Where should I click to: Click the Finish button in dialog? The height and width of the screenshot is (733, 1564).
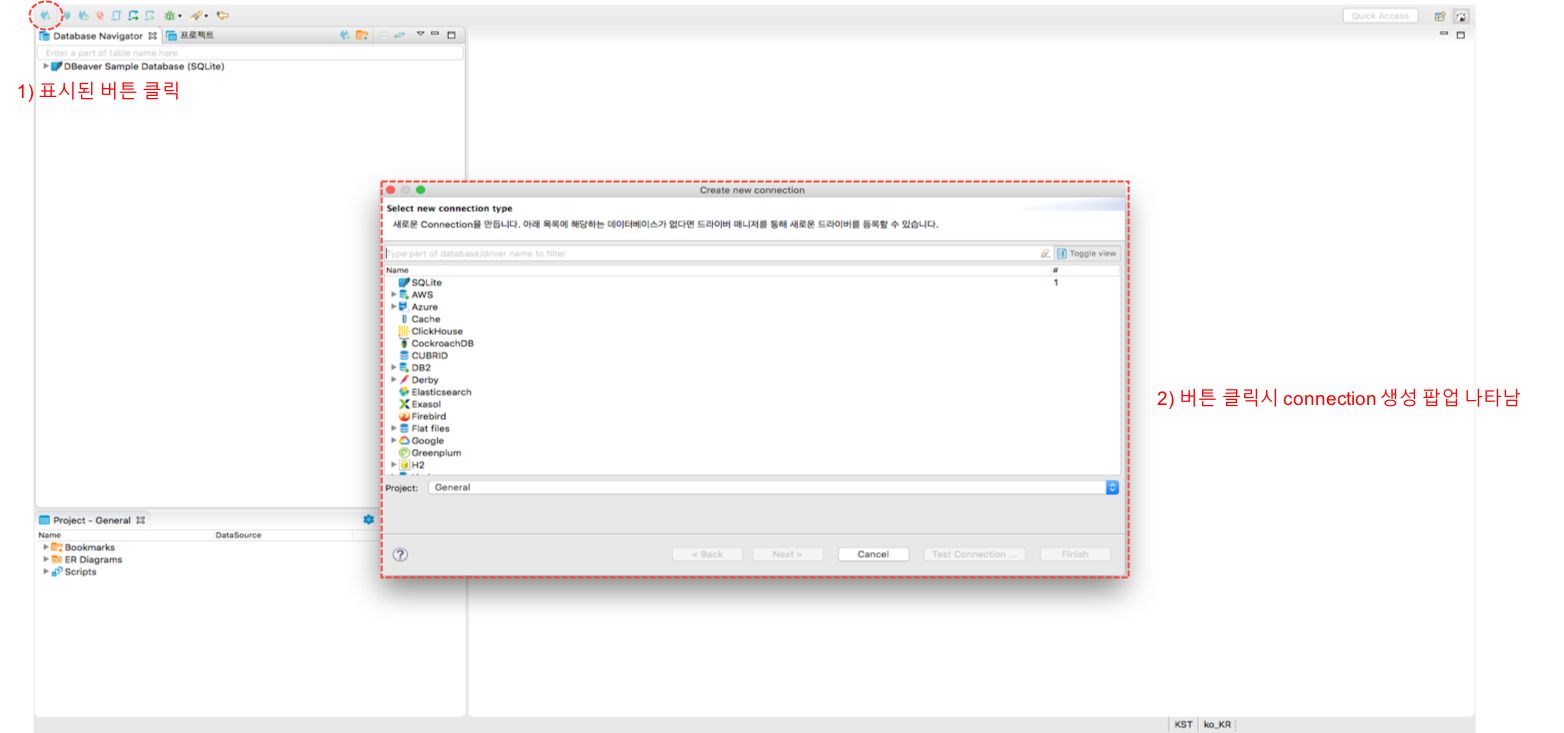pos(1075,554)
